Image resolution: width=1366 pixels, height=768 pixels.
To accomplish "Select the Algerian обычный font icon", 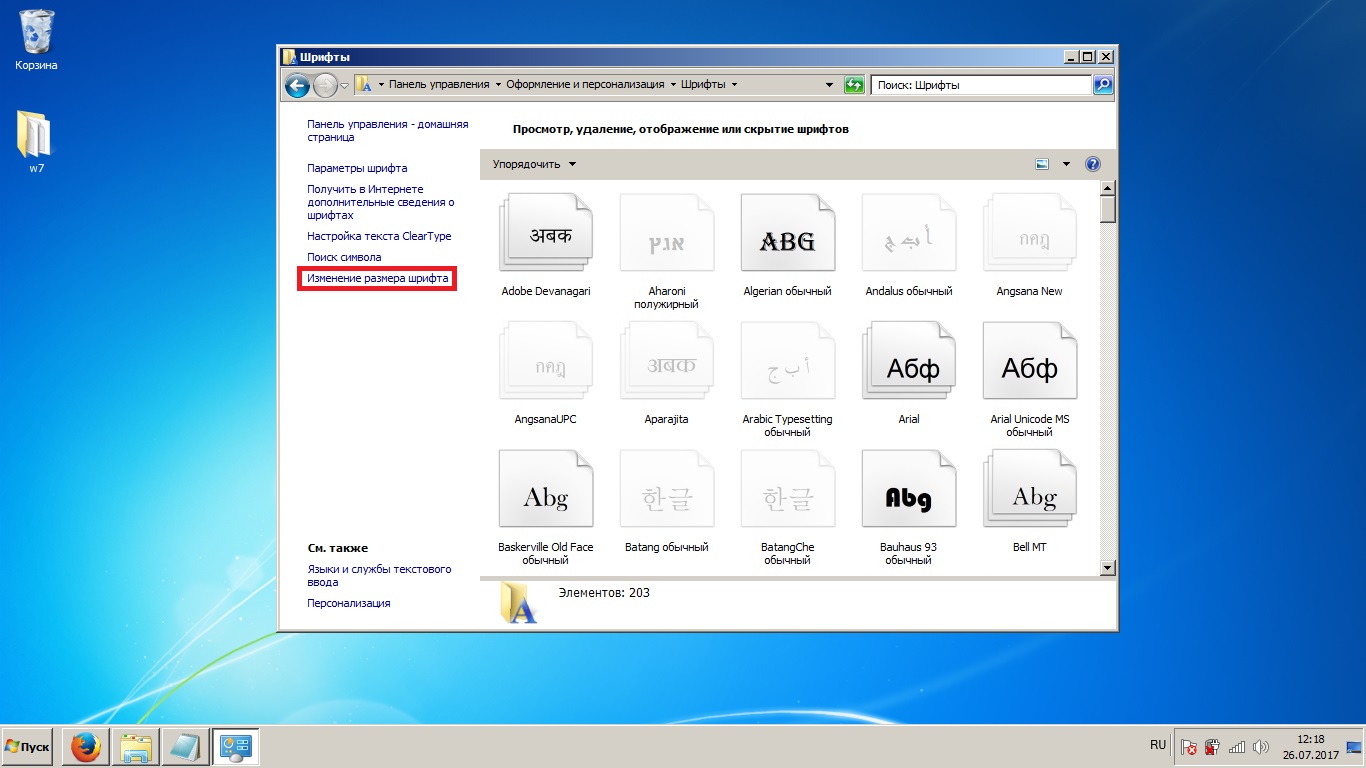I will coord(788,233).
